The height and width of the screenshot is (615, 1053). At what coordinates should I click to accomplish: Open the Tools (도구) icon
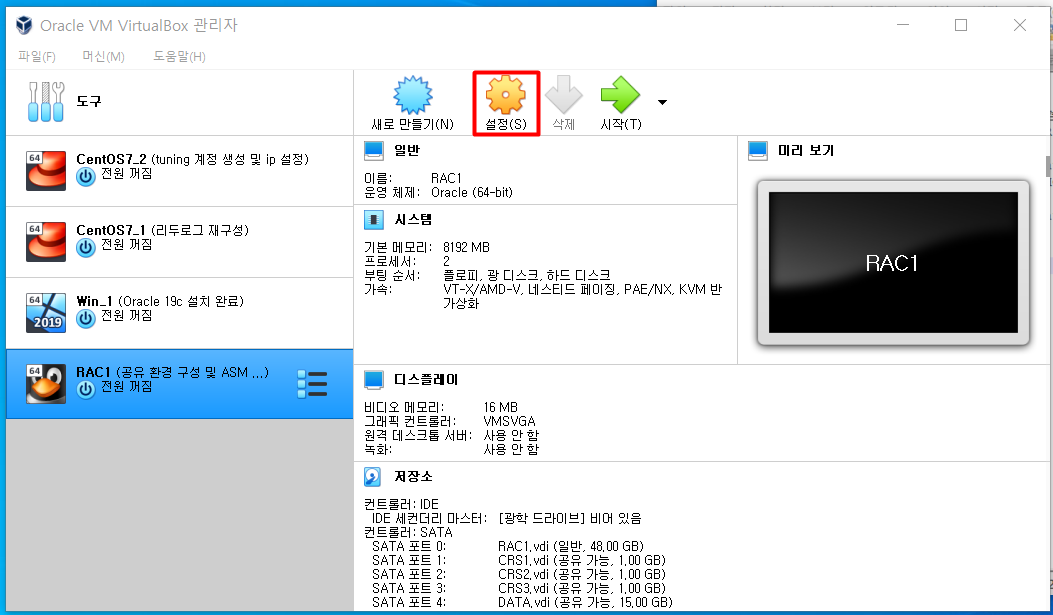click(46, 102)
